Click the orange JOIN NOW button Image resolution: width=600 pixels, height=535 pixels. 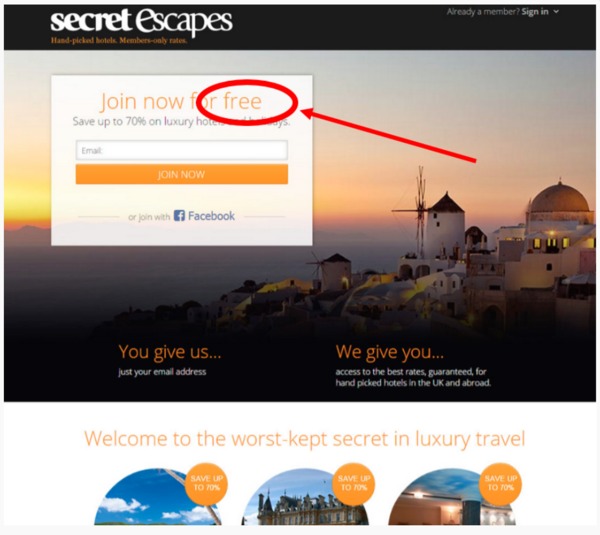(182, 174)
